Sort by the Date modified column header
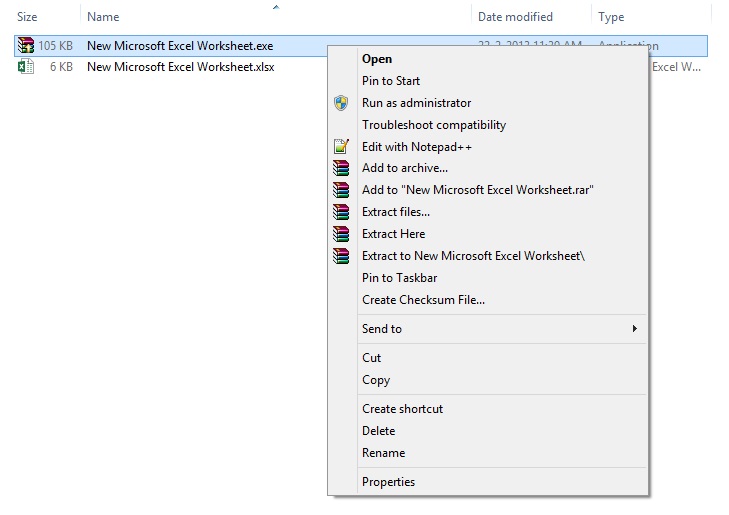 515,17
